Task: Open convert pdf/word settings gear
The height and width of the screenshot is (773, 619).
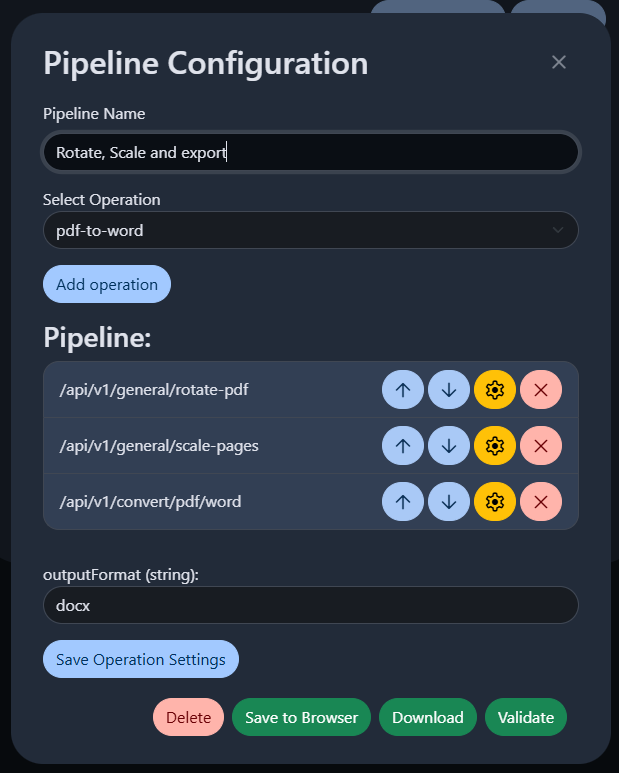Action: tap(495, 502)
